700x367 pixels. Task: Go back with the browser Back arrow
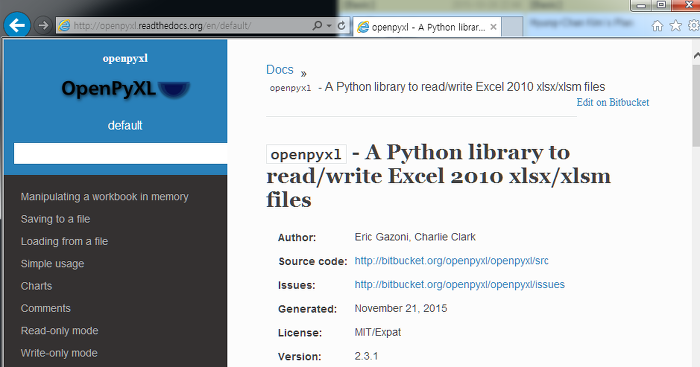17,25
